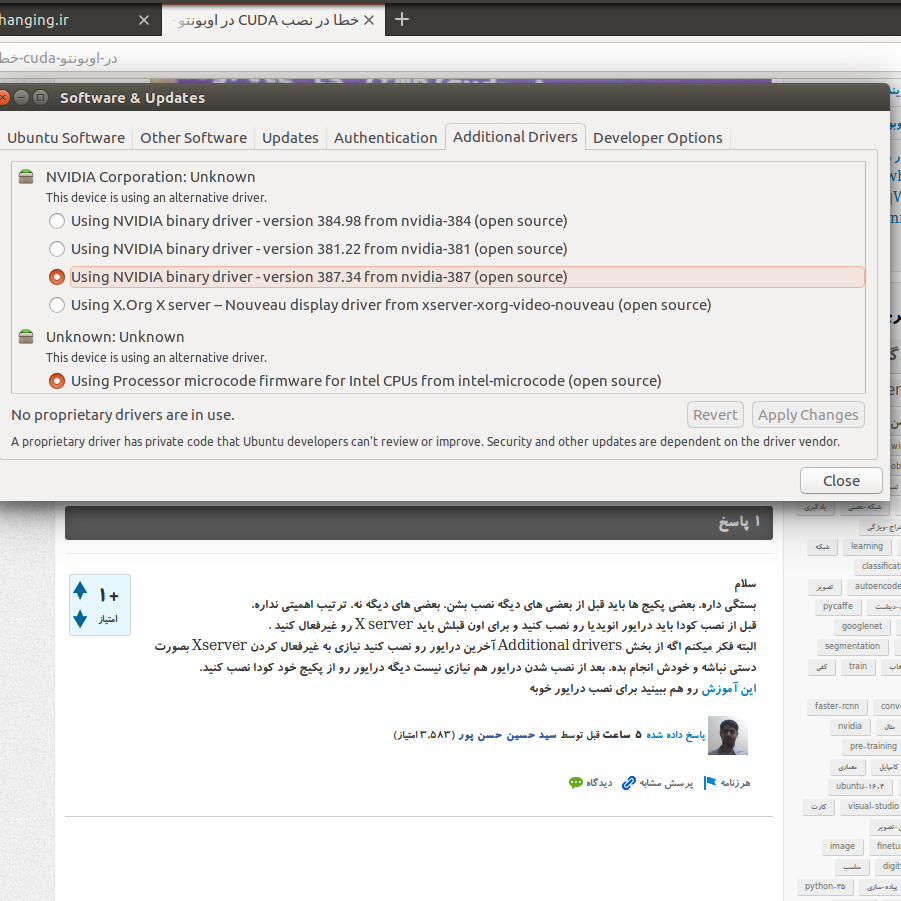
Task: Open the 'pre-training' tag
Action: click(x=873, y=746)
